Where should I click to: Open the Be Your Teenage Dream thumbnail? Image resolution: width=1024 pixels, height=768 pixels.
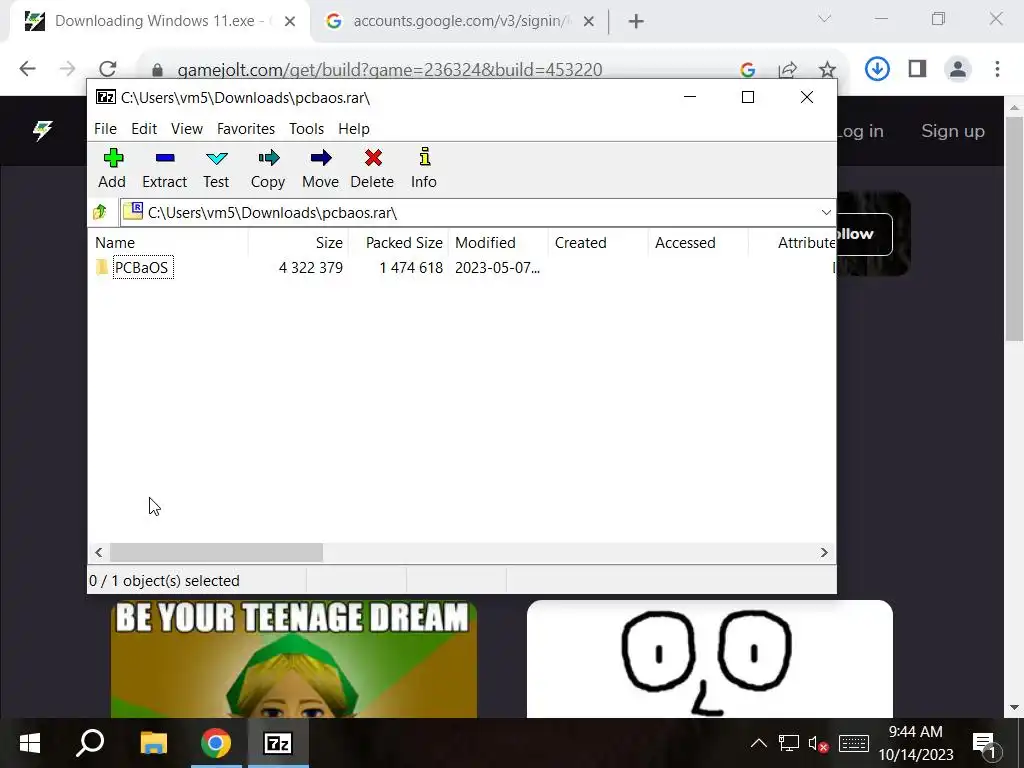click(x=294, y=659)
